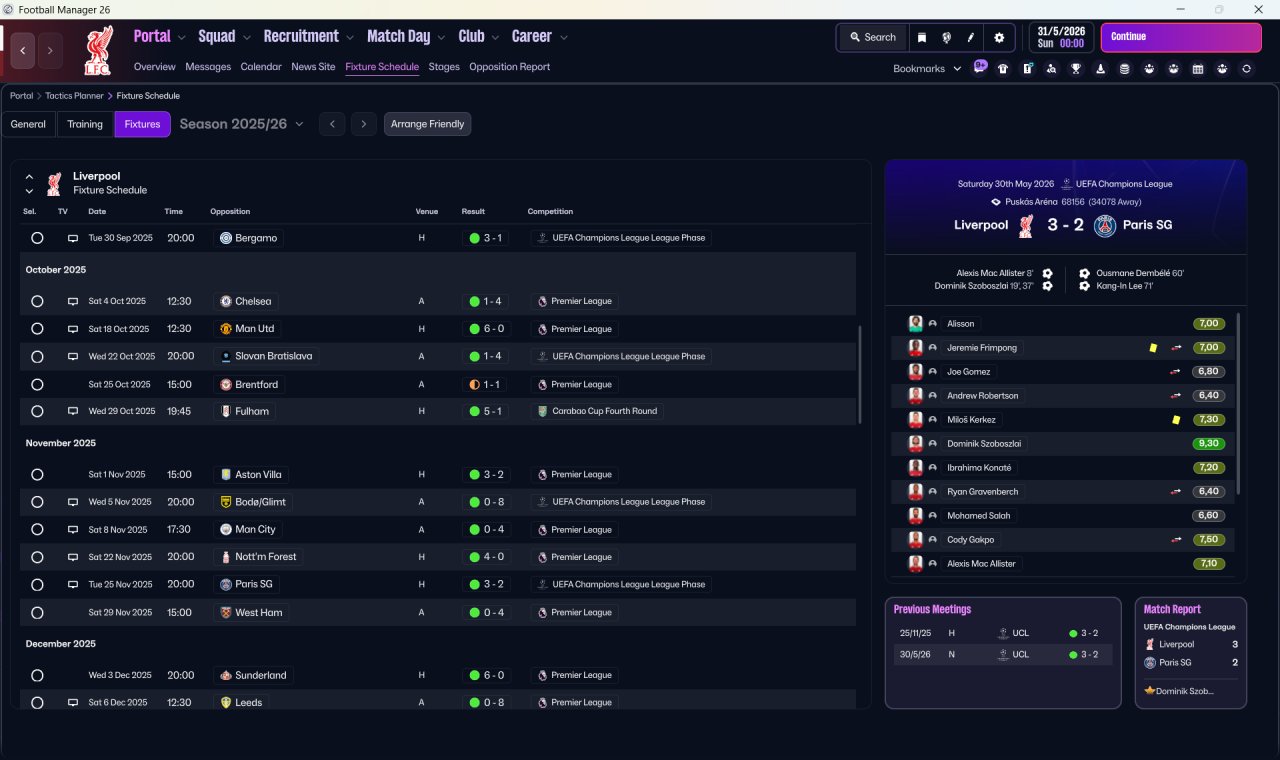Viewport: 1280px width, 760px height.
Task: Click the shirt squad shortcut icon
Action: [x=1003, y=69]
